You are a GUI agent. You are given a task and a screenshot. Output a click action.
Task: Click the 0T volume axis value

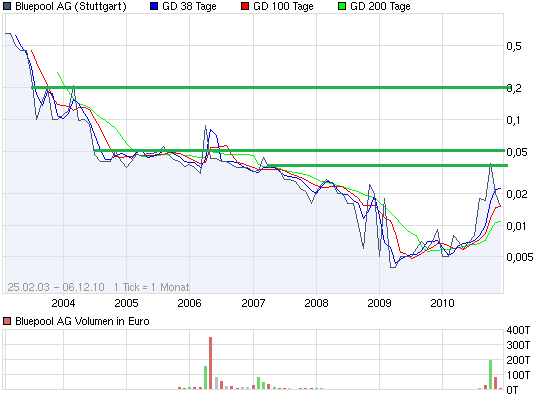coord(512,390)
